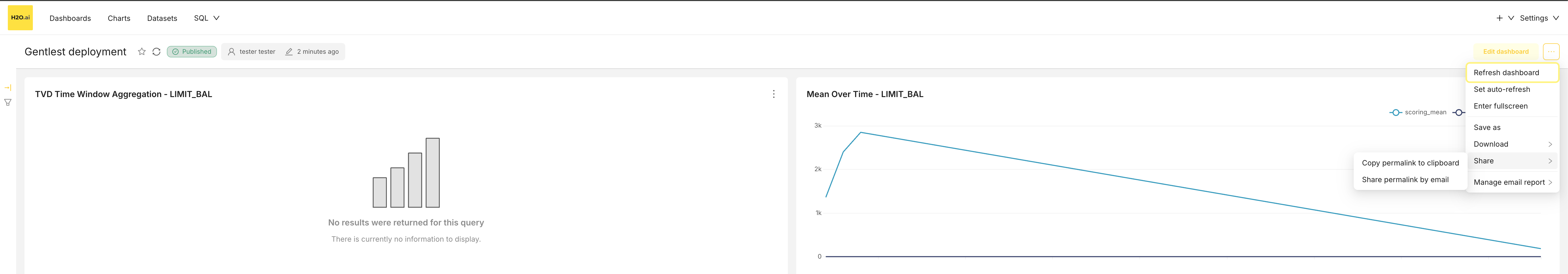This screenshot has height=274, width=1568.
Task: Expand the filter bar arrow icon
Action: click(x=8, y=88)
